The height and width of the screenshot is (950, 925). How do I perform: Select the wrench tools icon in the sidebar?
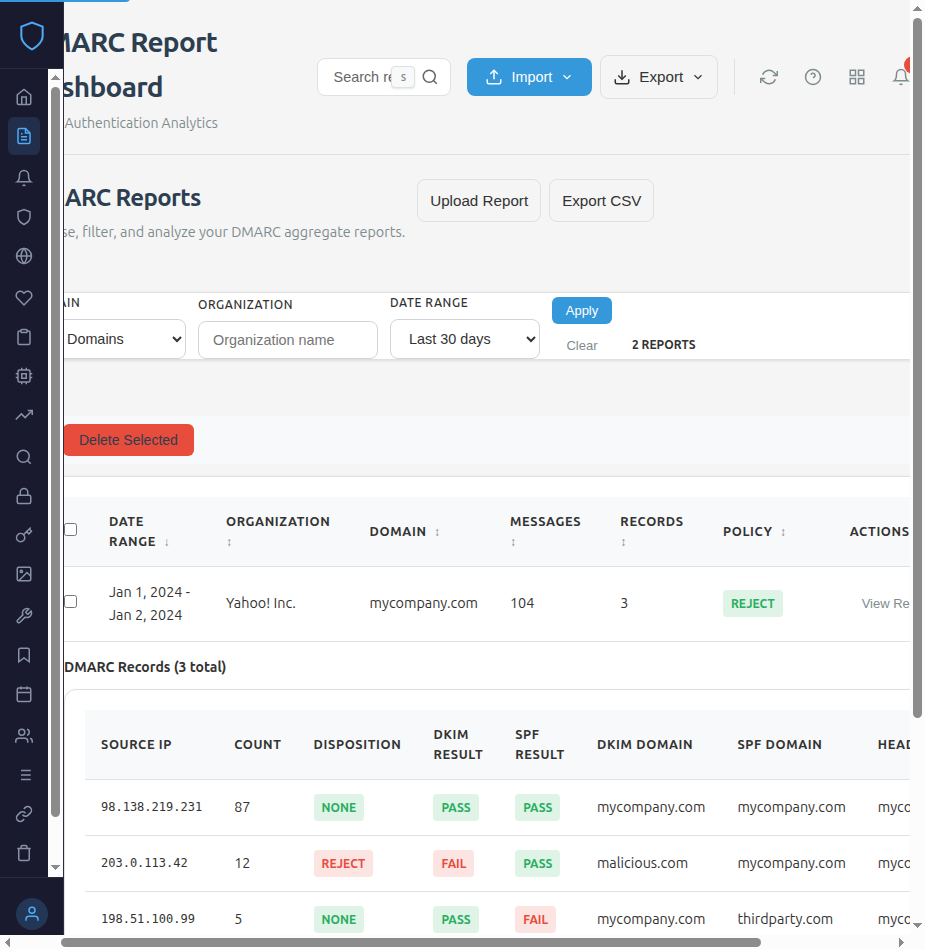23,614
